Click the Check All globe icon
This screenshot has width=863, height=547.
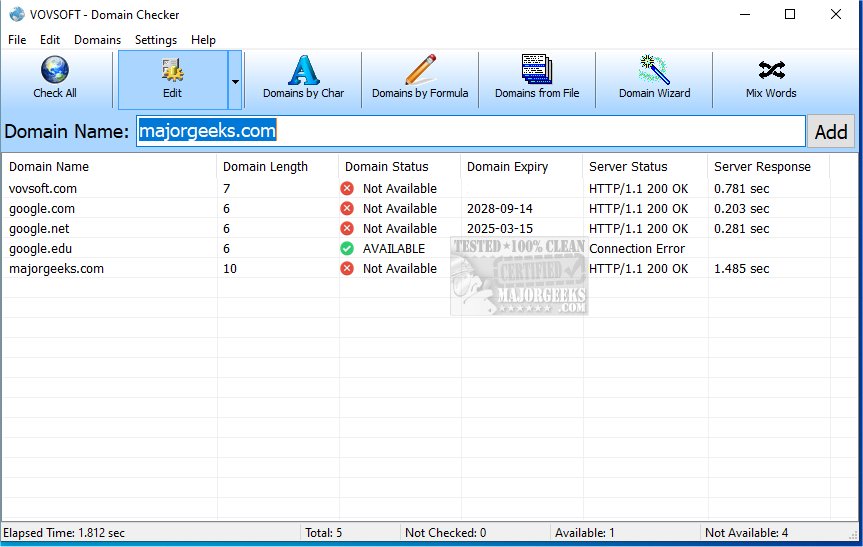click(55, 71)
